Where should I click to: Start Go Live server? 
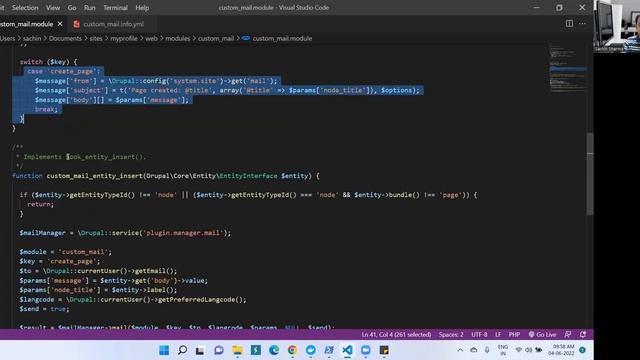pos(542,335)
